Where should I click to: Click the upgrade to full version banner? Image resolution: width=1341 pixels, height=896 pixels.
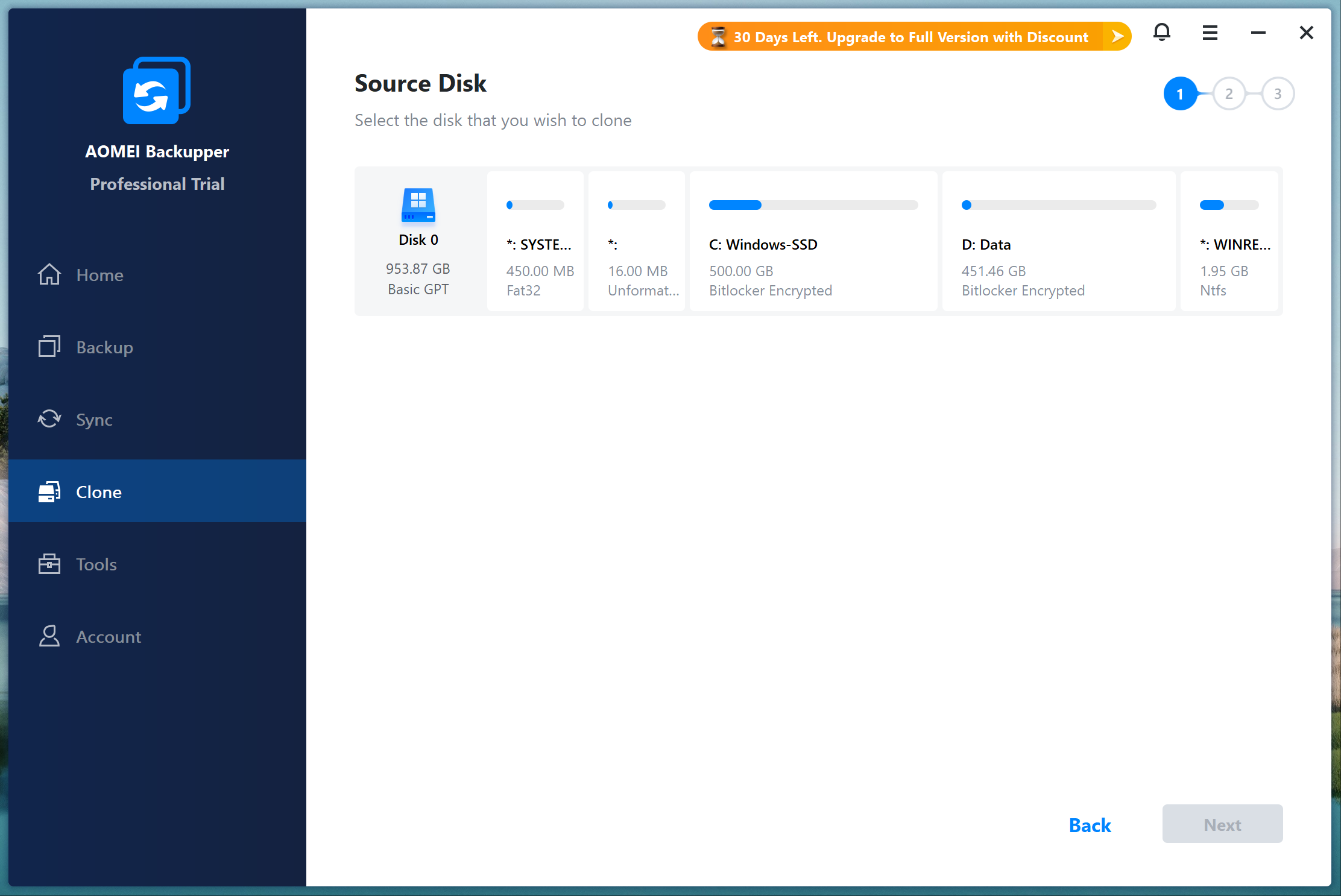point(914,37)
